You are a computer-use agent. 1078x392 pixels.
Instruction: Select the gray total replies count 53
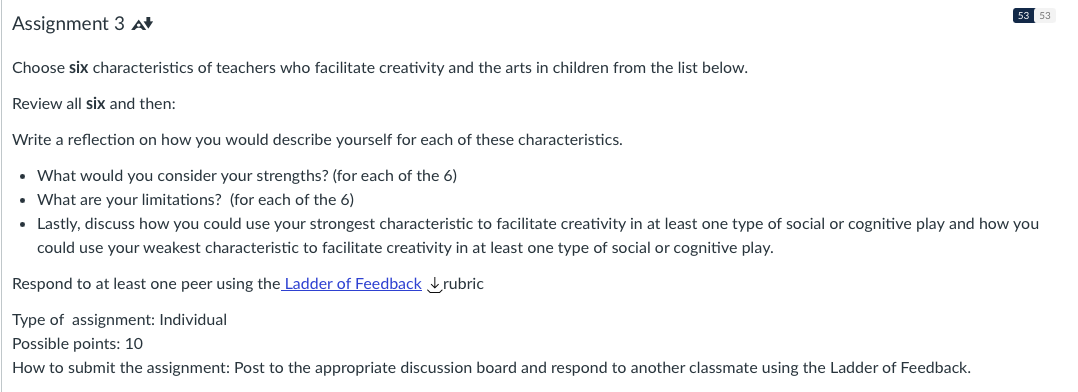1044,15
